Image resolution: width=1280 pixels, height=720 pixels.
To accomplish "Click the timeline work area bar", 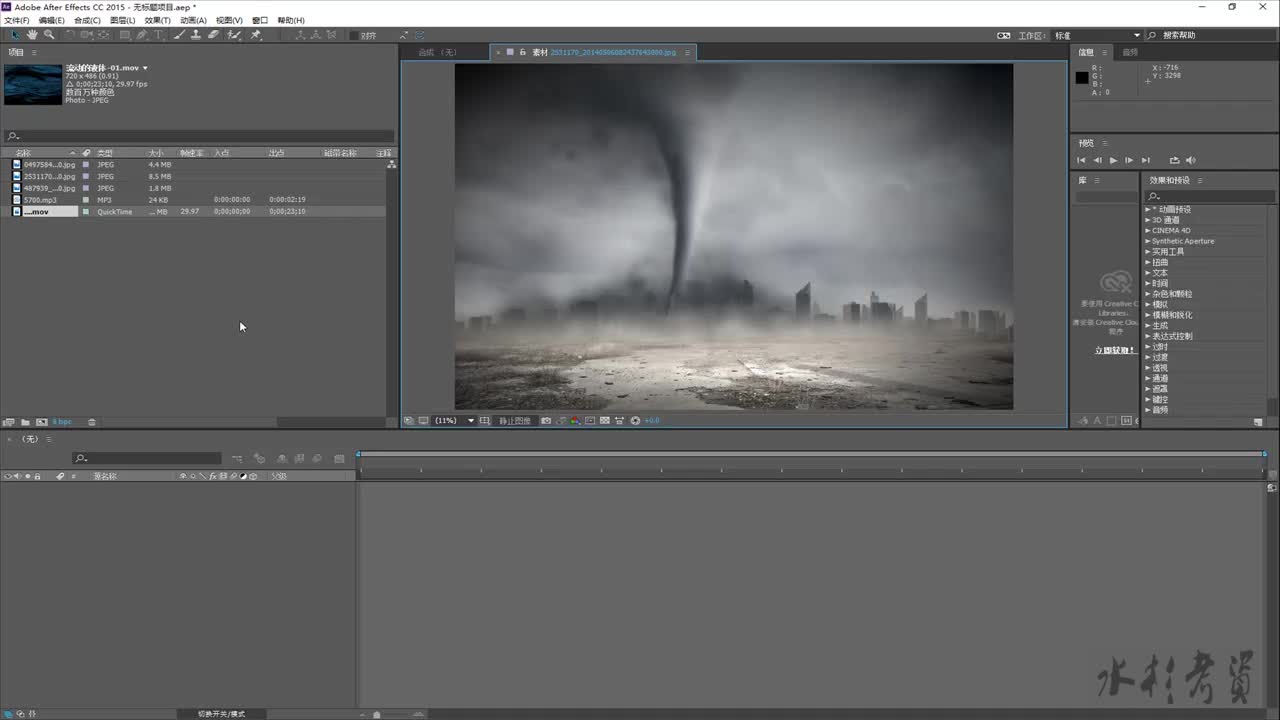I will coord(811,454).
